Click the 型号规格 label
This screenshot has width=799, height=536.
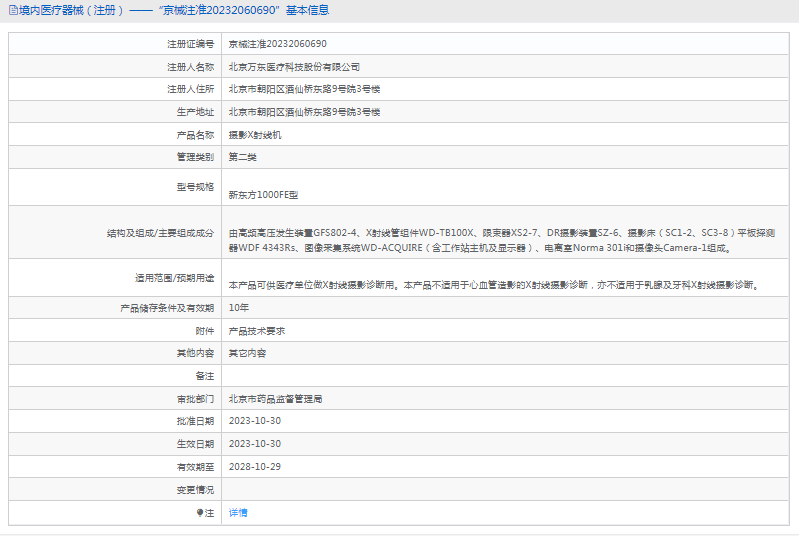click(x=195, y=187)
